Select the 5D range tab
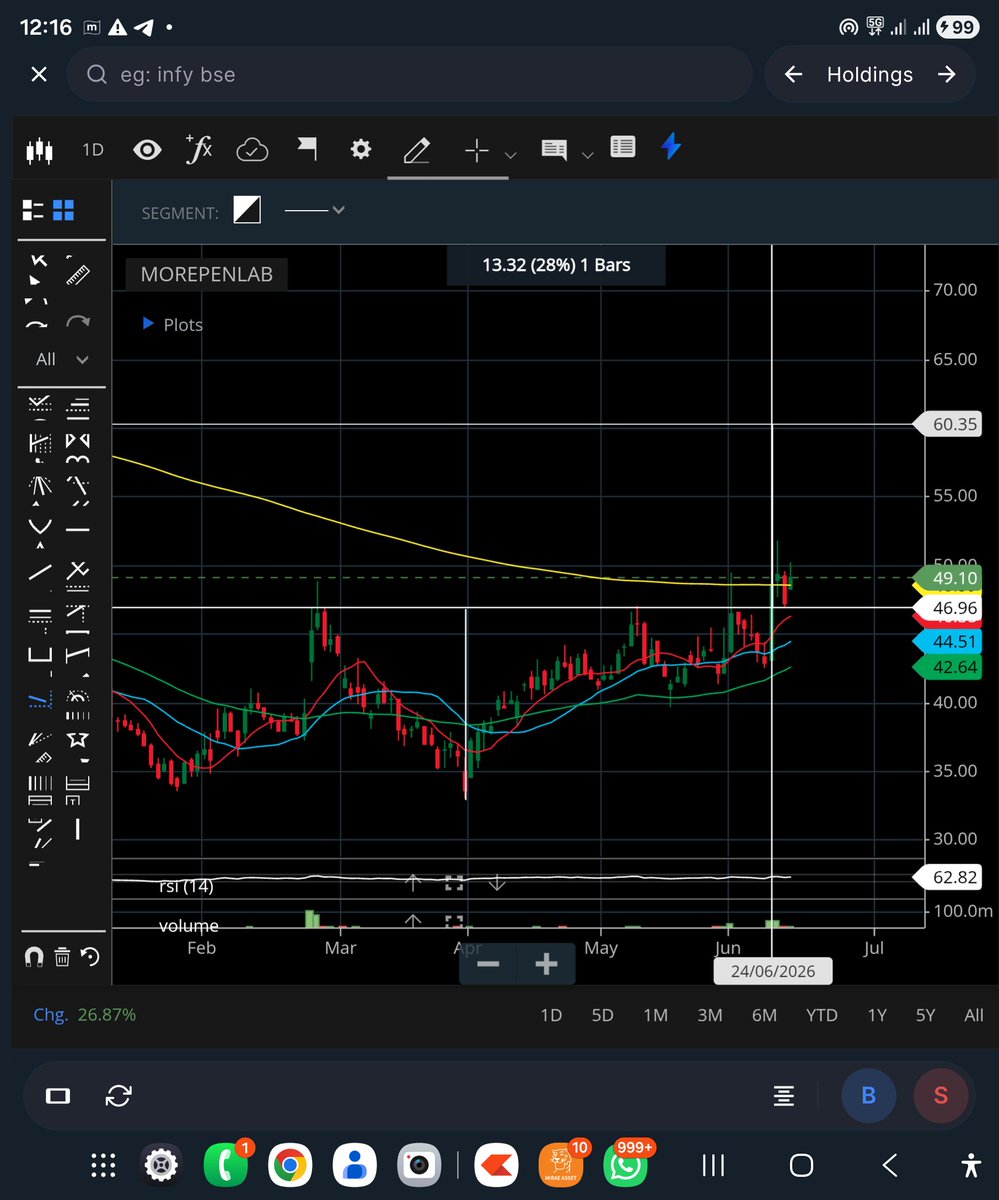Image resolution: width=999 pixels, height=1200 pixels. tap(602, 1015)
